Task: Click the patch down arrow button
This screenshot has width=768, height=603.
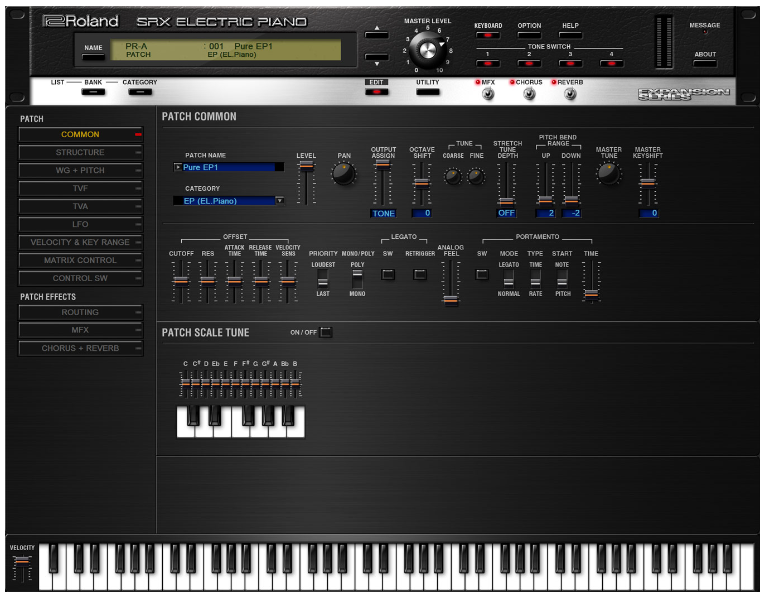Action: [x=377, y=59]
